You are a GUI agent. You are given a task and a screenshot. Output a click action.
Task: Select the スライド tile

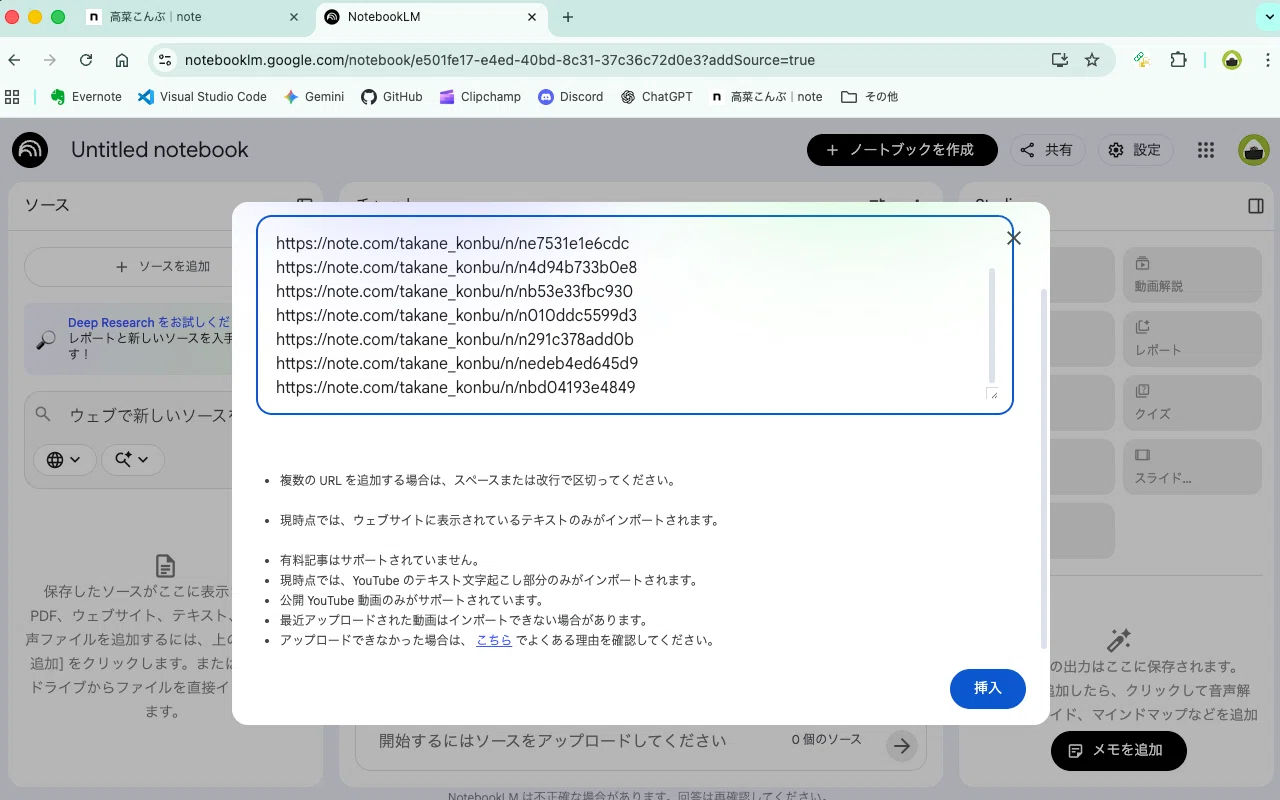tap(1190, 467)
